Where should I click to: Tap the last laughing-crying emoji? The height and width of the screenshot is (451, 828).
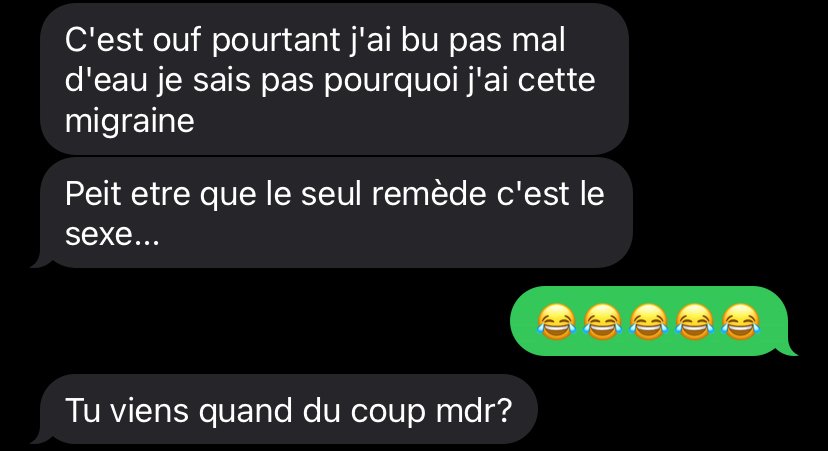pos(740,322)
